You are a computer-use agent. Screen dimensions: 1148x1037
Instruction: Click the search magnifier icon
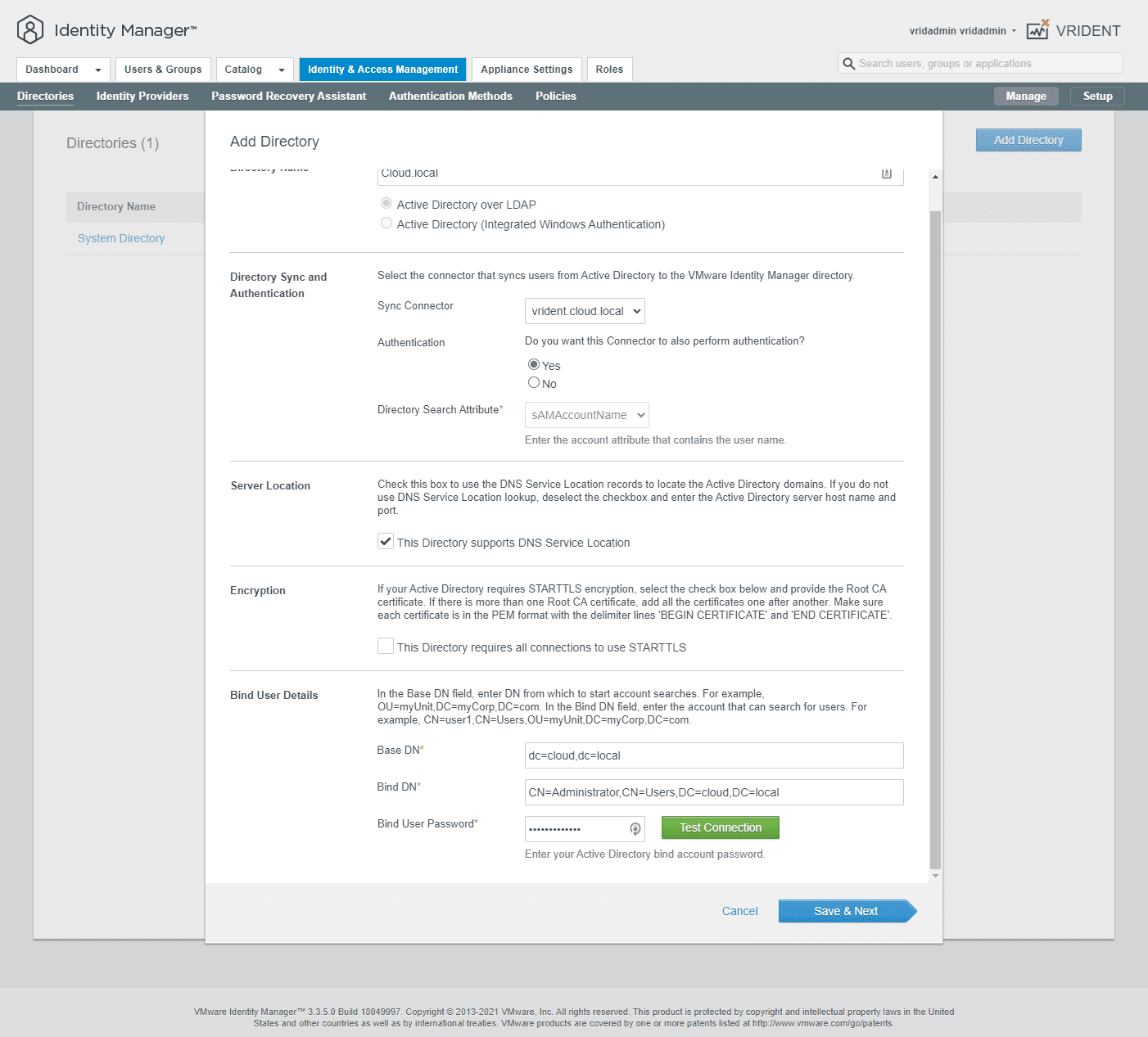849,64
